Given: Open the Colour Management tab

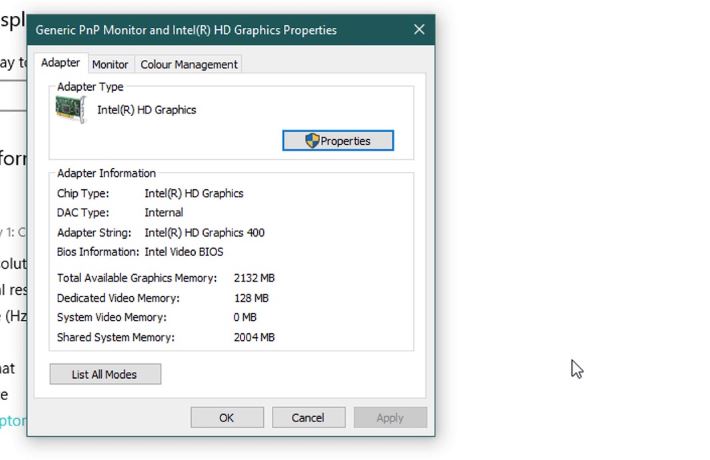Looking at the screenshot, I should coord(189,64).
